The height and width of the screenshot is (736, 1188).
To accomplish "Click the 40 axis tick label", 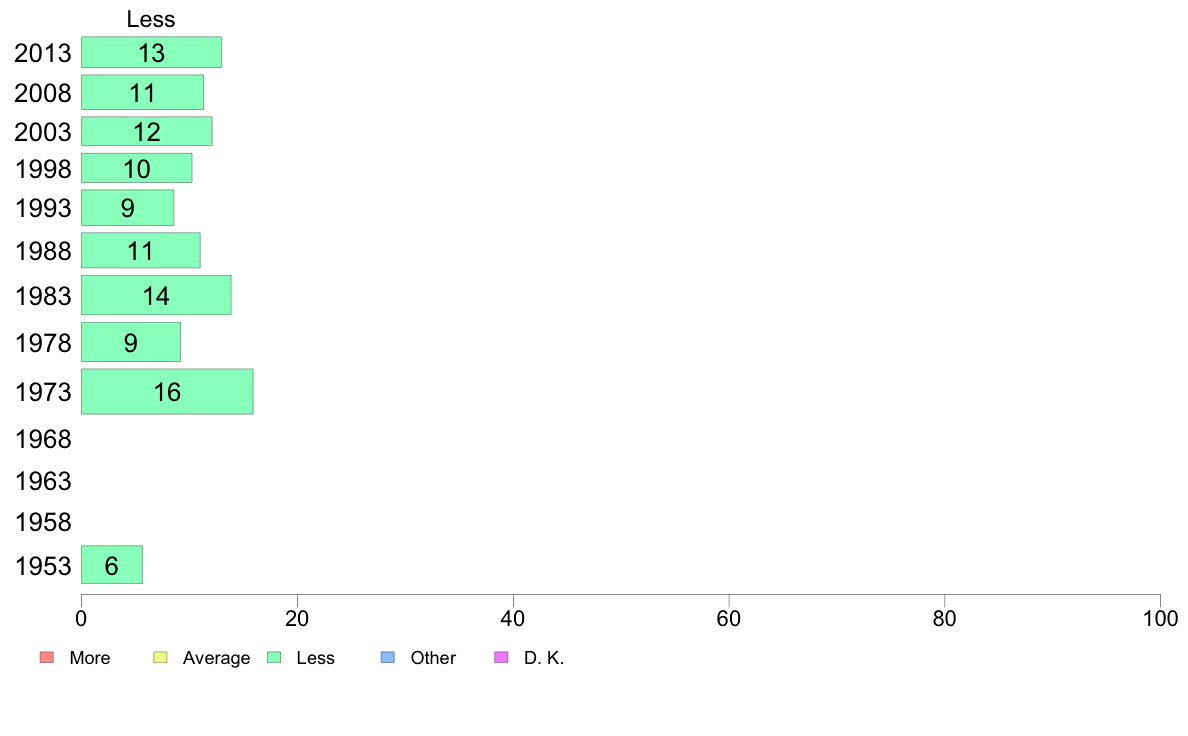I will pyautogui.click(x=513, y=619).
